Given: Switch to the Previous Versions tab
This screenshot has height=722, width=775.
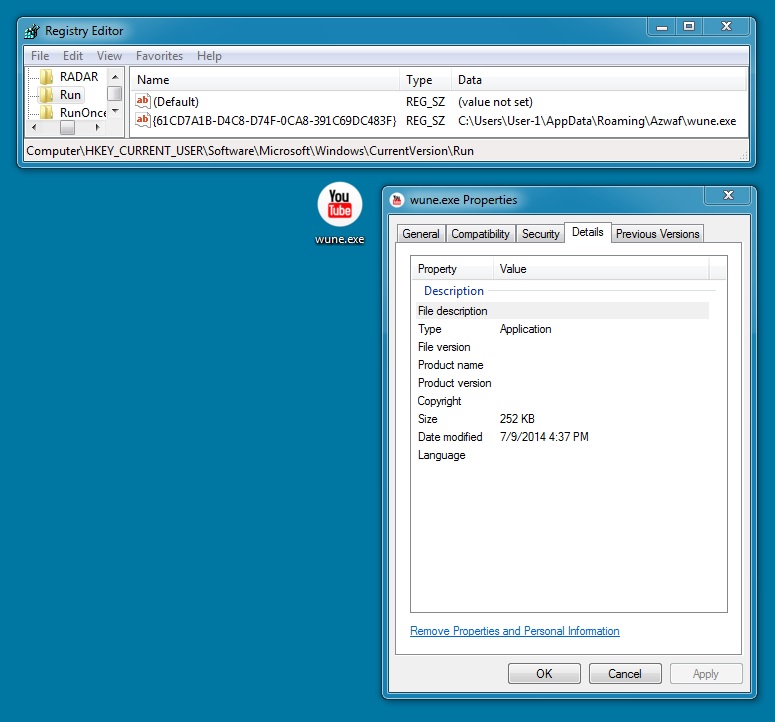Looking at the screenshot, I should (657, 234).
